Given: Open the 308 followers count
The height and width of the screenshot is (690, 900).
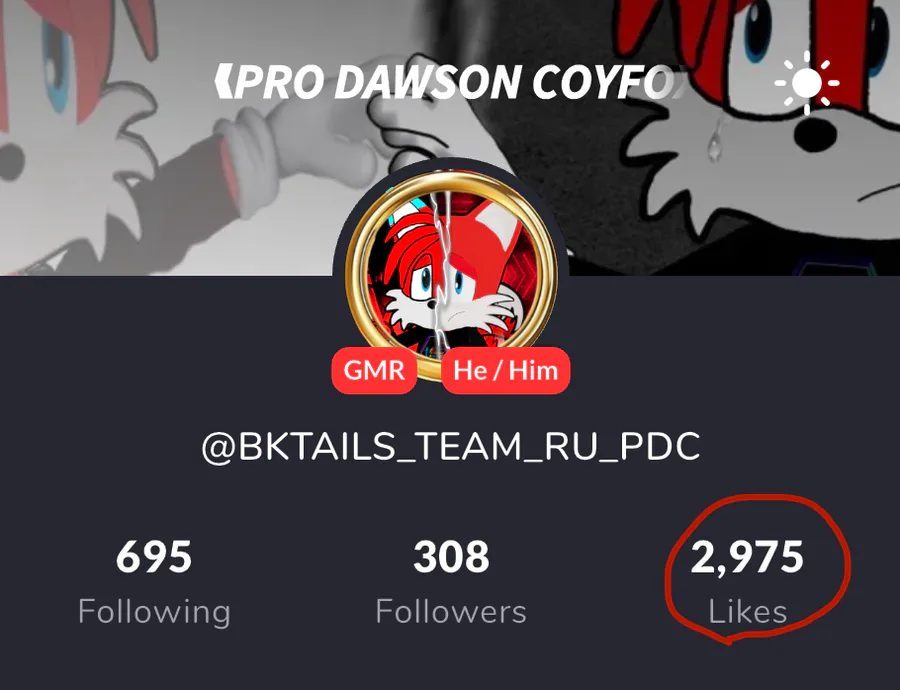Looking at the screenshot, I should tap(451, 556).
